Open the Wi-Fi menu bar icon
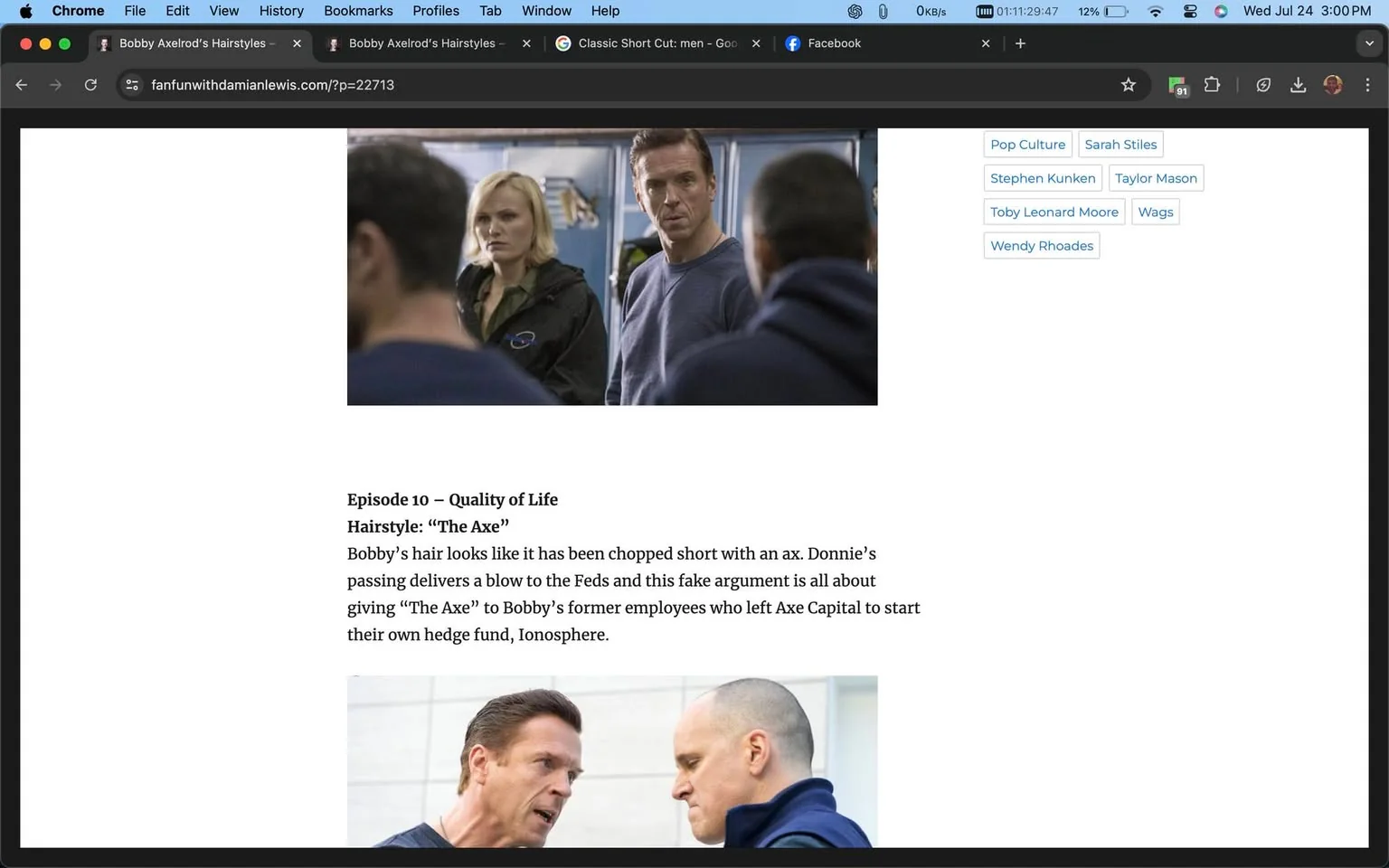1389x868 pixels. pyautogui.click(x=1155, y=11)
